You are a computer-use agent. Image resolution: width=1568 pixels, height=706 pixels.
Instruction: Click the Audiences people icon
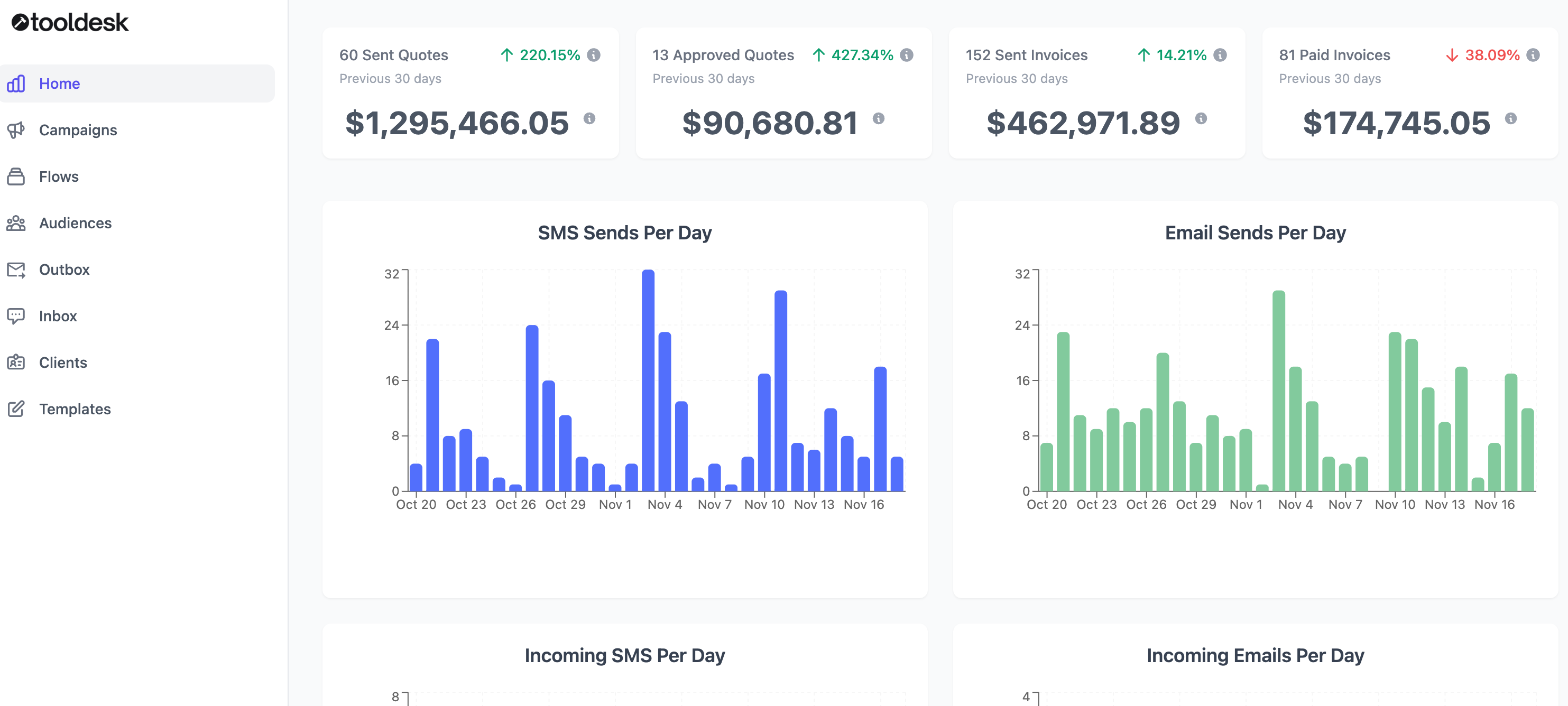16,223
